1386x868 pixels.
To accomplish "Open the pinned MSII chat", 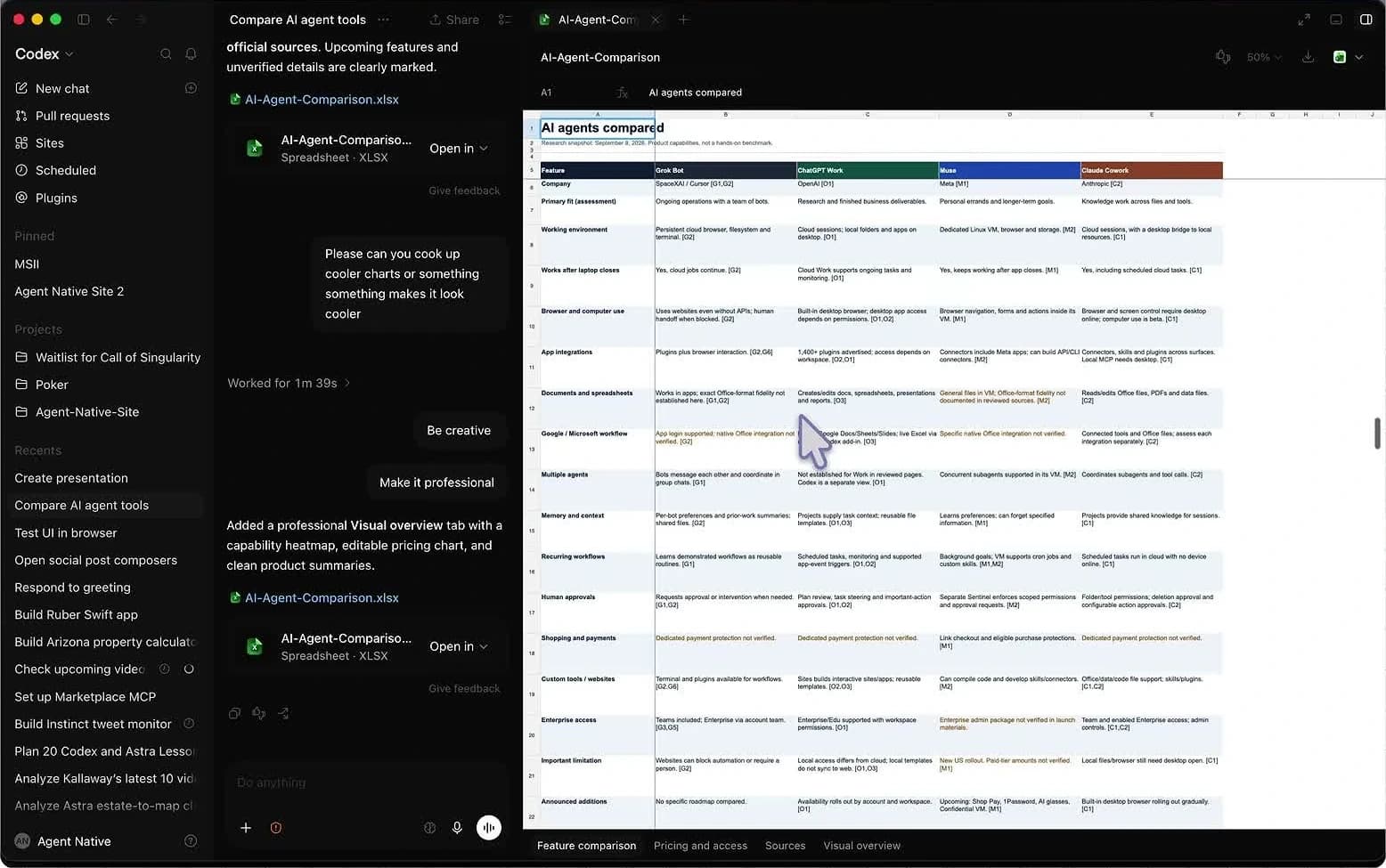I will [x=27, y=264].
